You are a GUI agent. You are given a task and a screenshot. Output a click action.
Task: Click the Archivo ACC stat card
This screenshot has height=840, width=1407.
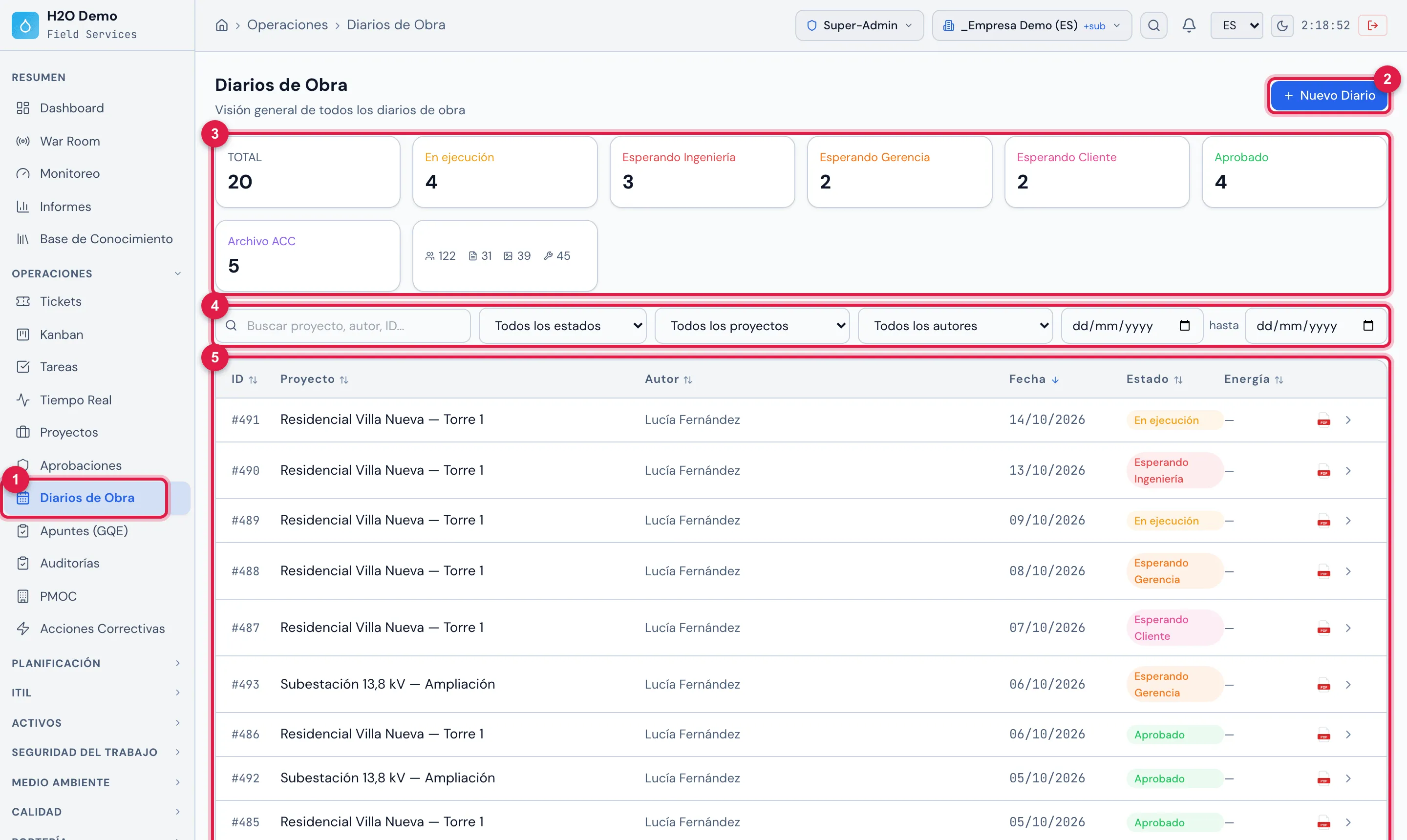click(307, 256)
